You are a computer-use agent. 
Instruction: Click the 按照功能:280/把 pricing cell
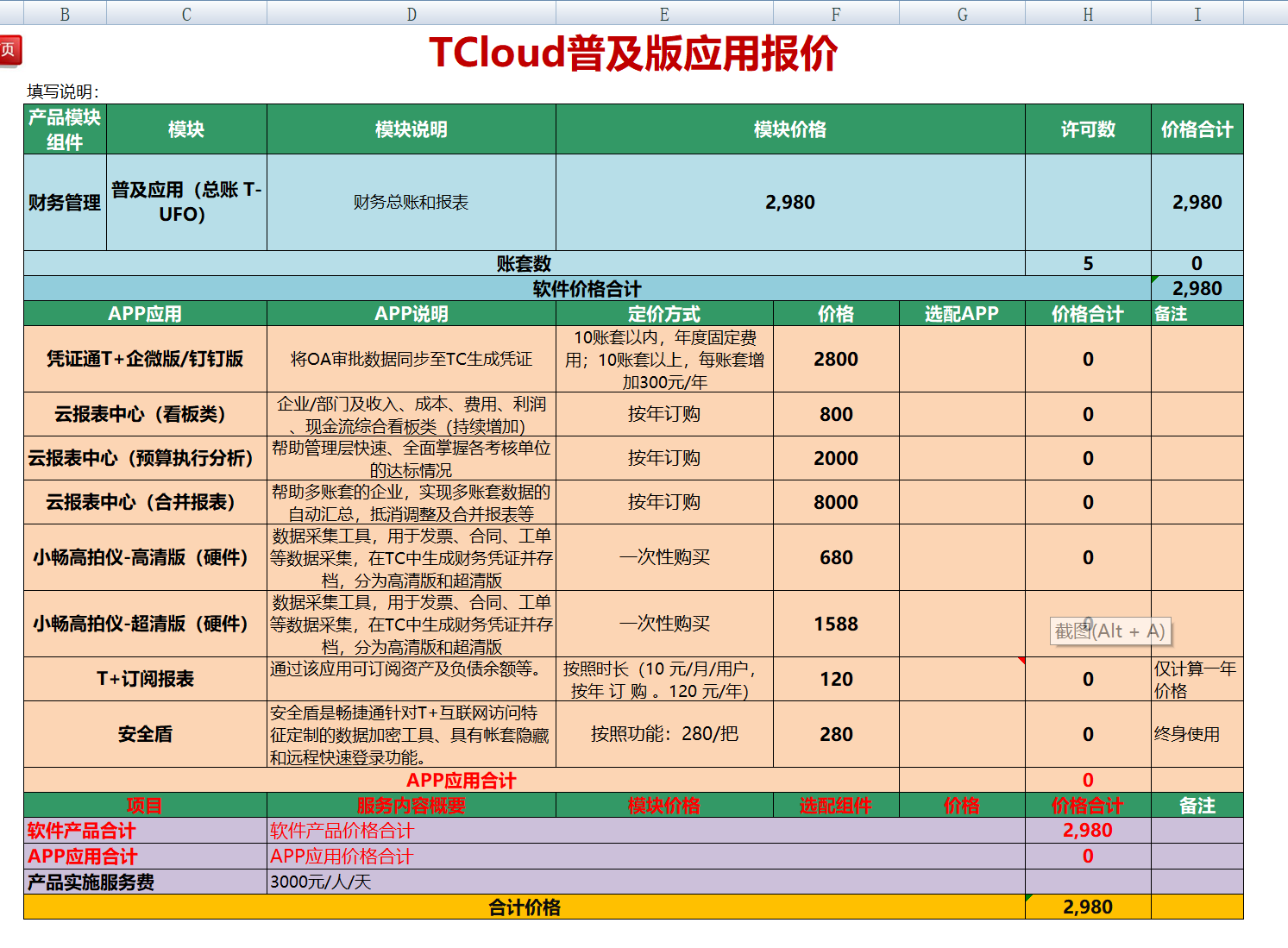click(x=664, y=734)
